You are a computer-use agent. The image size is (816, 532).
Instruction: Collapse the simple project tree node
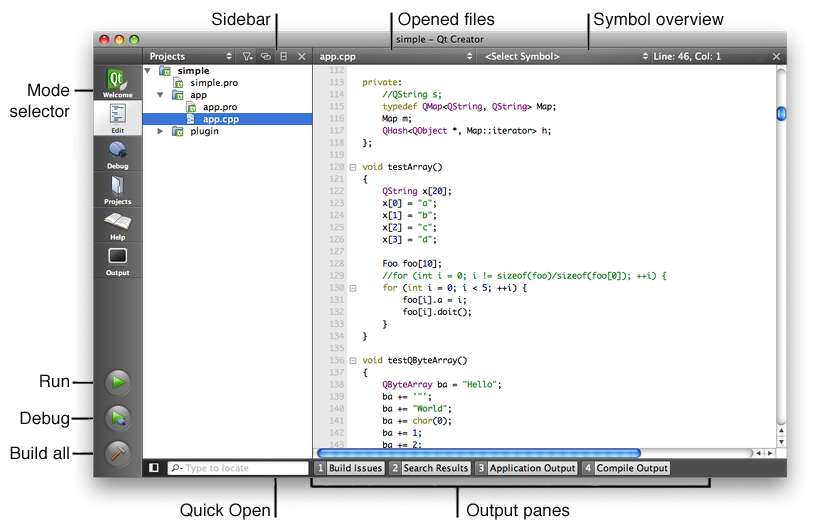point(148,70)
